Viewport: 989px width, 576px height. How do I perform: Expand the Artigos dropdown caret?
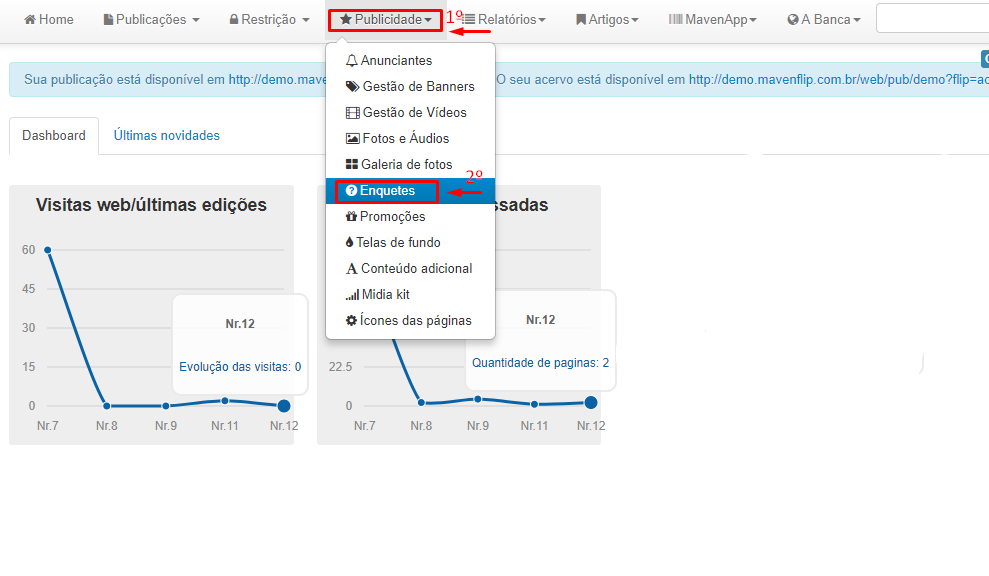[635, 20]
